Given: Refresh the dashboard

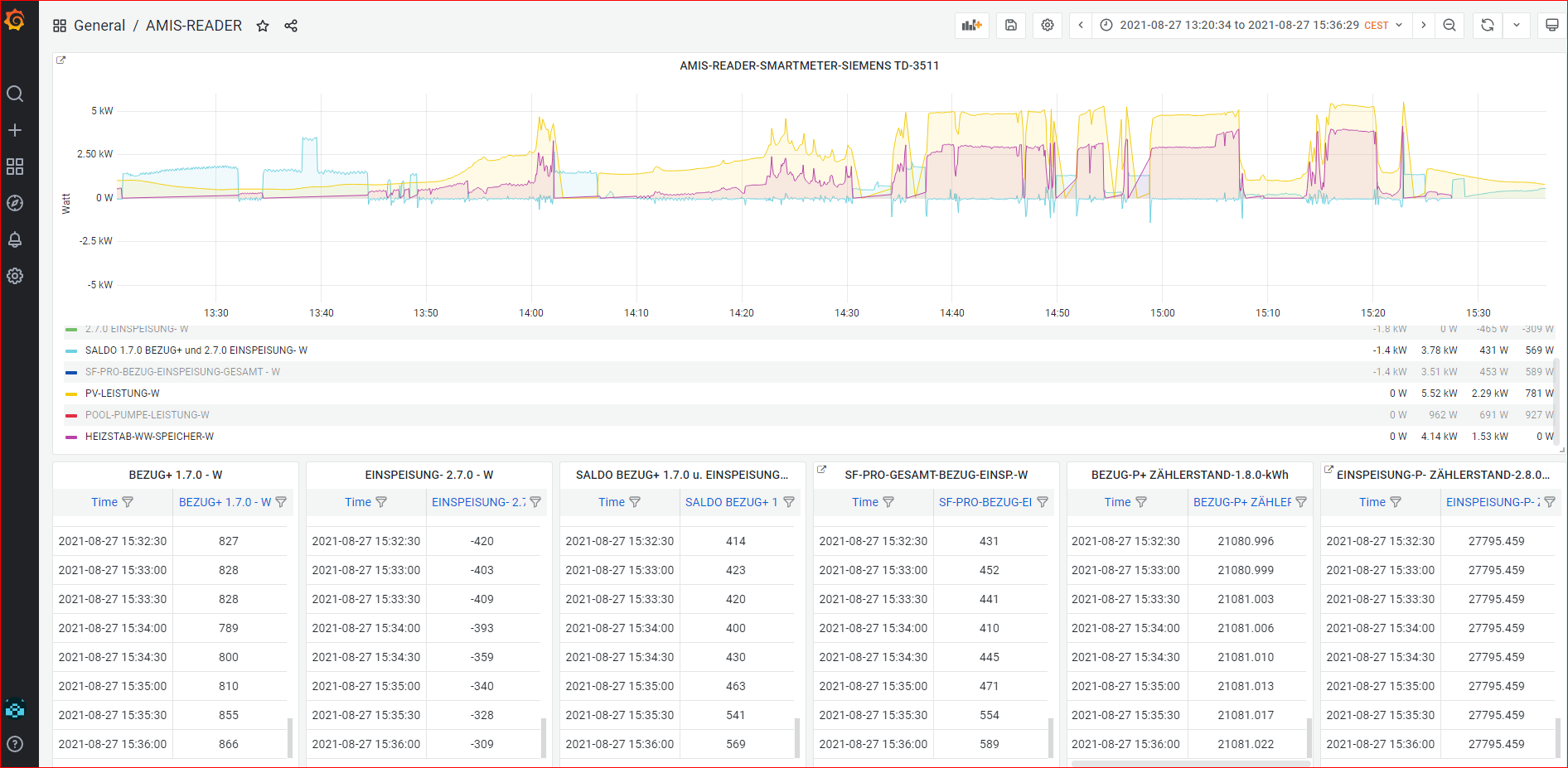Looking at the screenshot, I should pyautogui.click(x=1488, y=25).
